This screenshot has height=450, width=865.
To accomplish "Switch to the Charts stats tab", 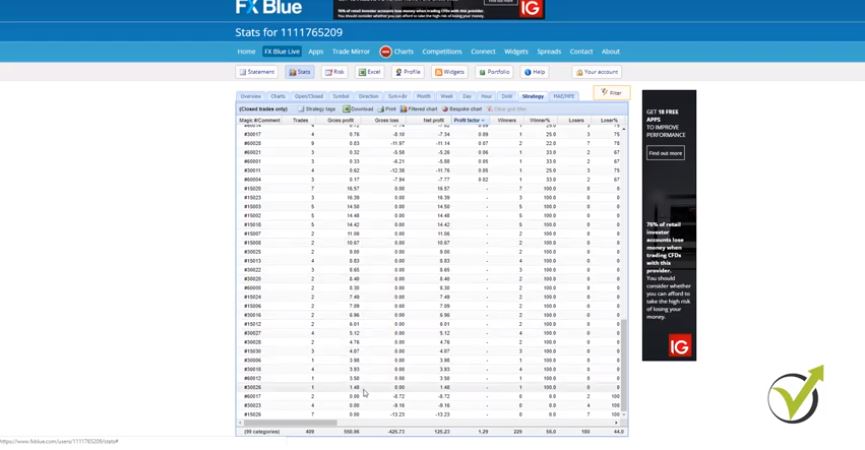I will point(277,97).
